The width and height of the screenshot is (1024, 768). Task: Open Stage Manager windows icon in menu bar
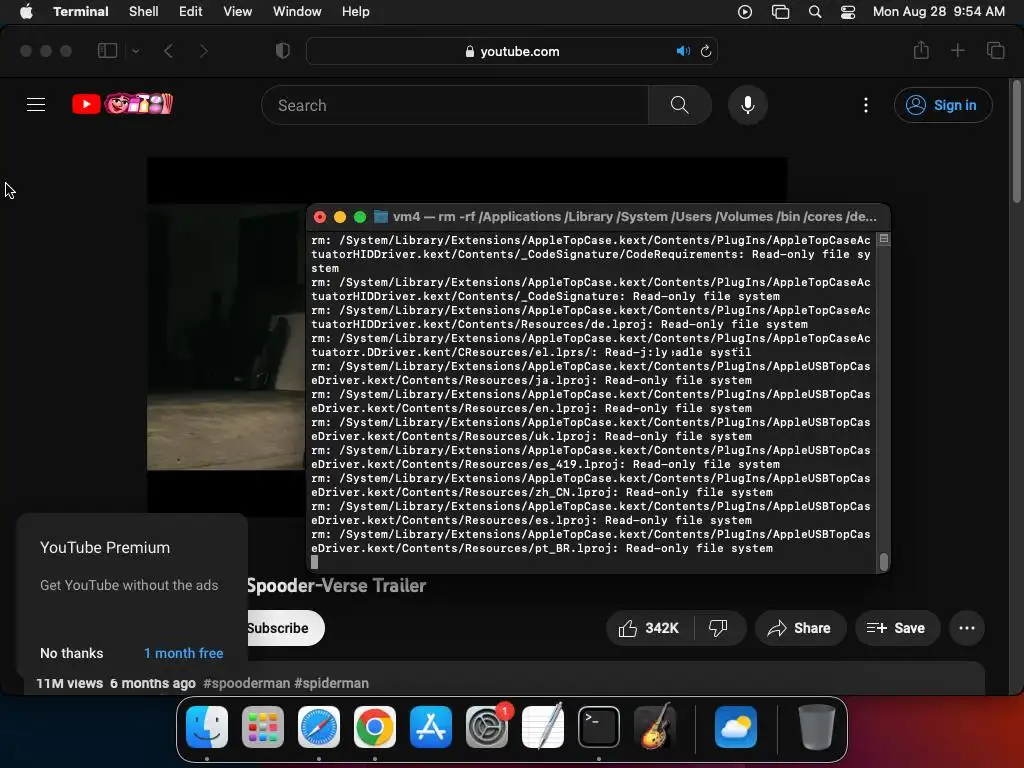[x=780, y=12]
